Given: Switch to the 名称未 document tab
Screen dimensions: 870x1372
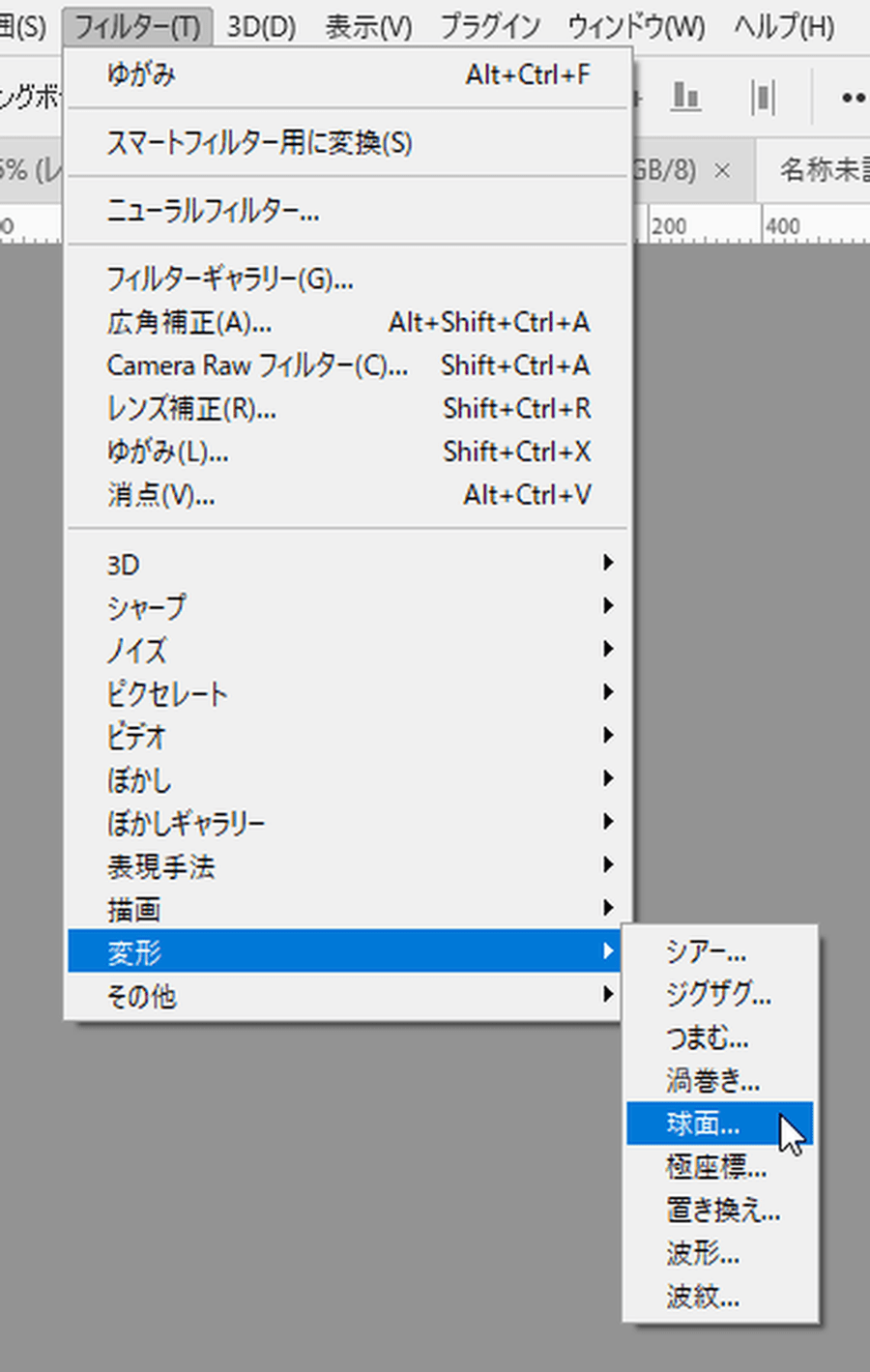Looking at the screenshot, I should point(824,170).
